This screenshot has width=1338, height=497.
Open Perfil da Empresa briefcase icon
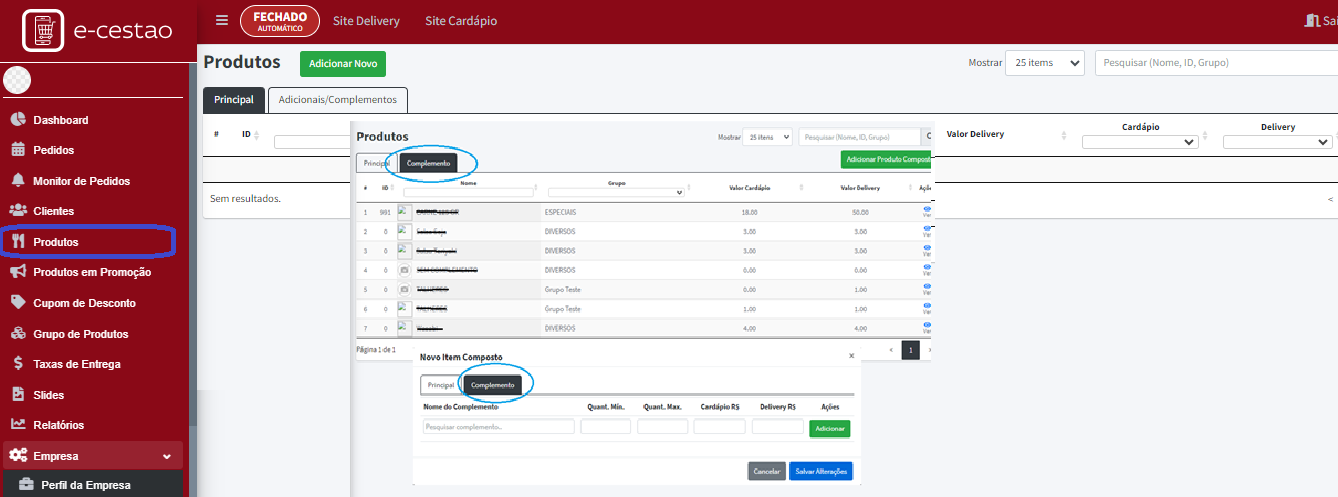click(27, 485)
